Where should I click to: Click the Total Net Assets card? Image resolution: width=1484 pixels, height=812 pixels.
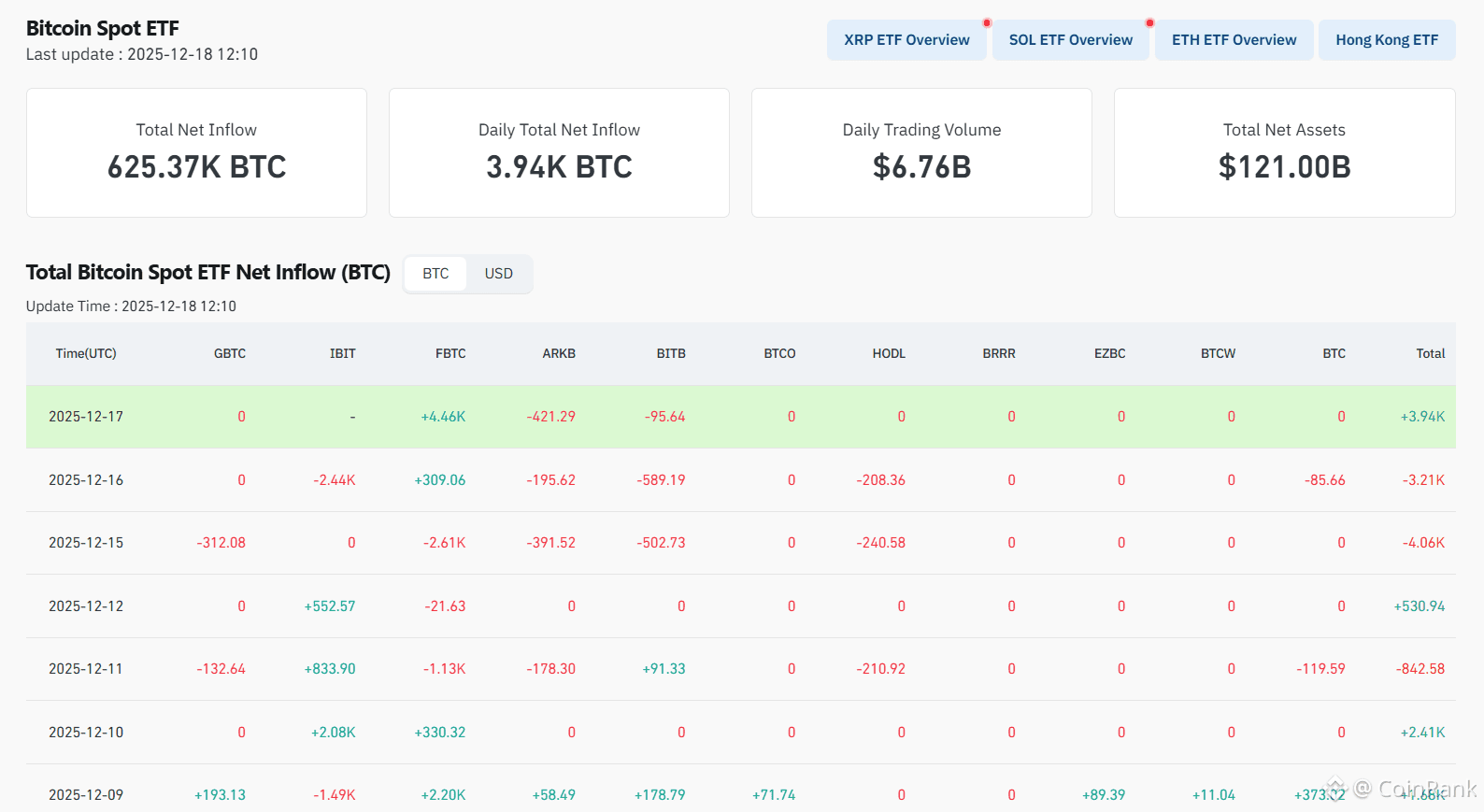tap(1284, 153)
